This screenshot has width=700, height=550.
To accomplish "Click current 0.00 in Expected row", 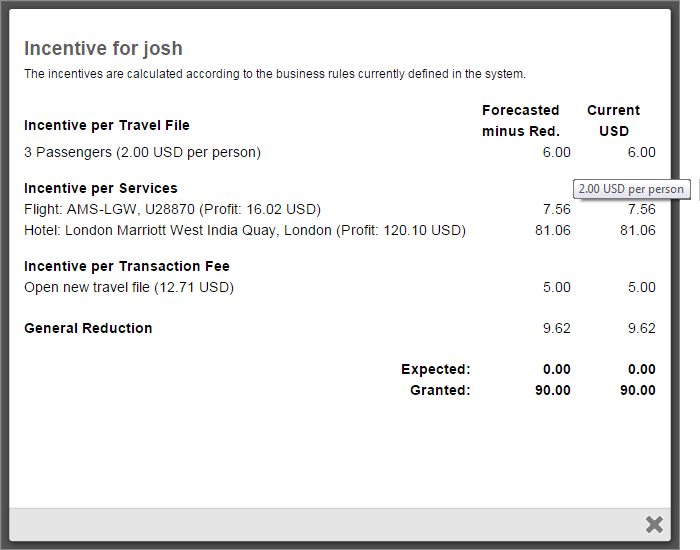I will (642, 369).
